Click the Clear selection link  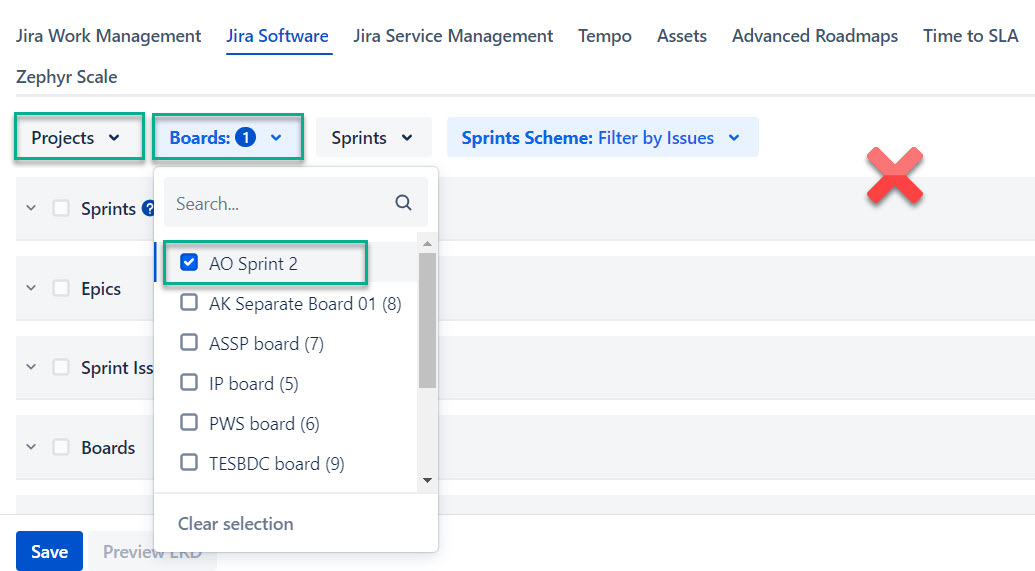click(x=236, y=524)
